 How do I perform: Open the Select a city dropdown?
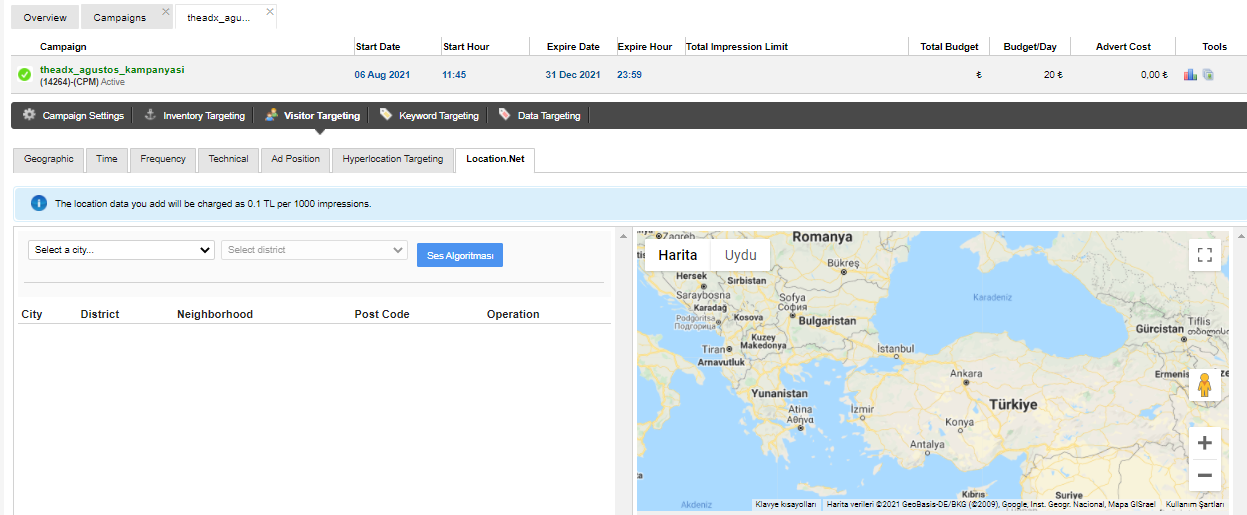(x=121, y=250)
